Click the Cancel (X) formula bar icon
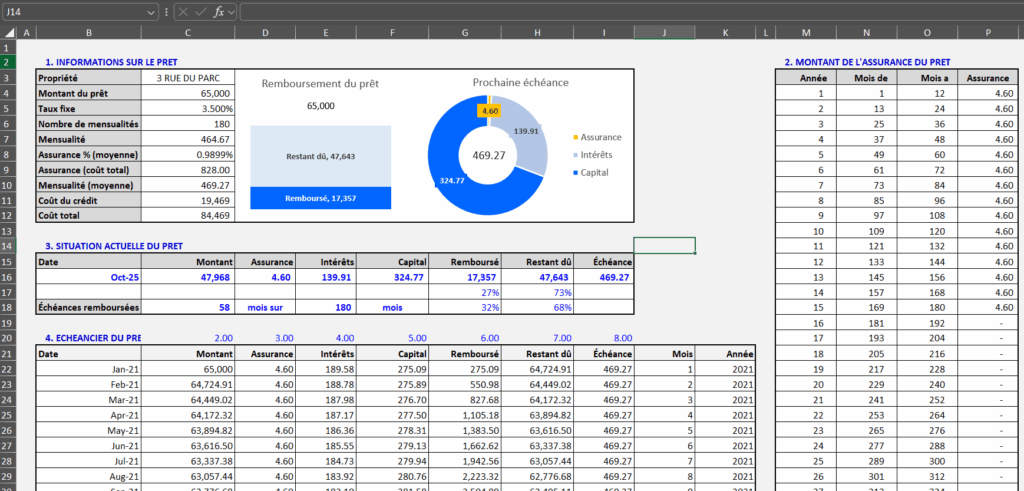This screenshot has width=1024, height=491. (x=184, y=12)
